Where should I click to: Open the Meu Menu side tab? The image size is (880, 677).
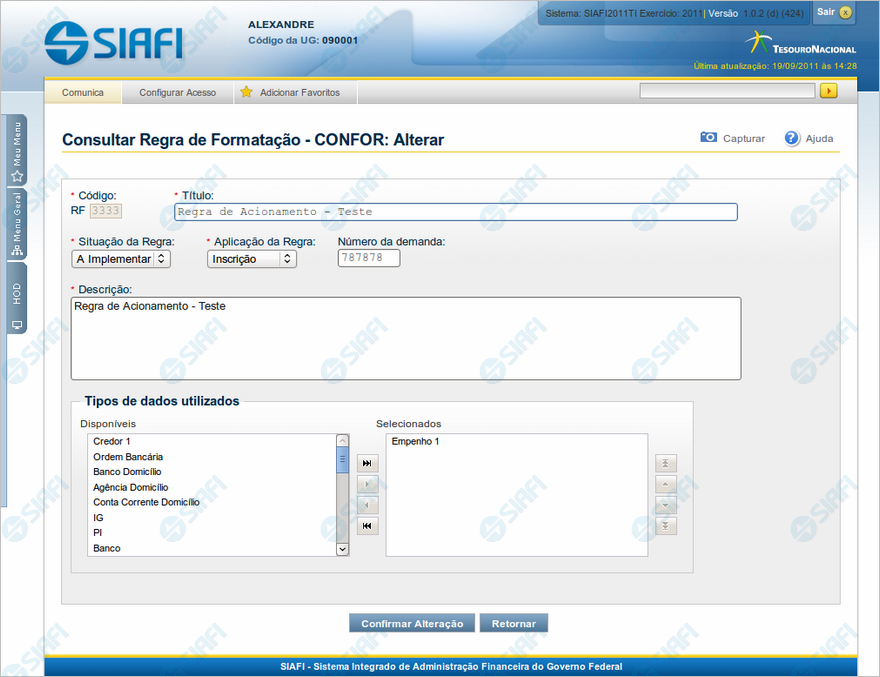point(17,151)
